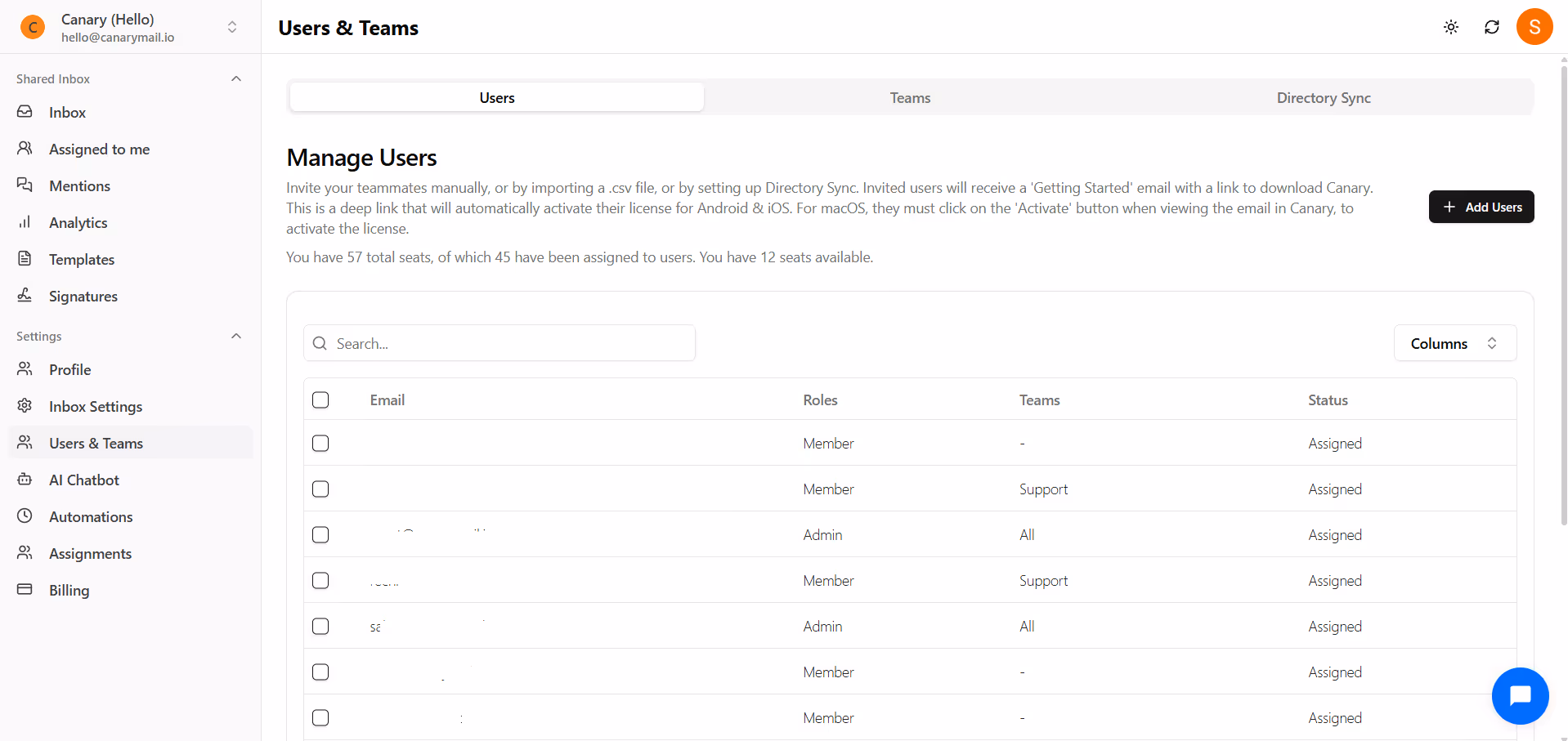Switch to the Users tab

[497, 97]
